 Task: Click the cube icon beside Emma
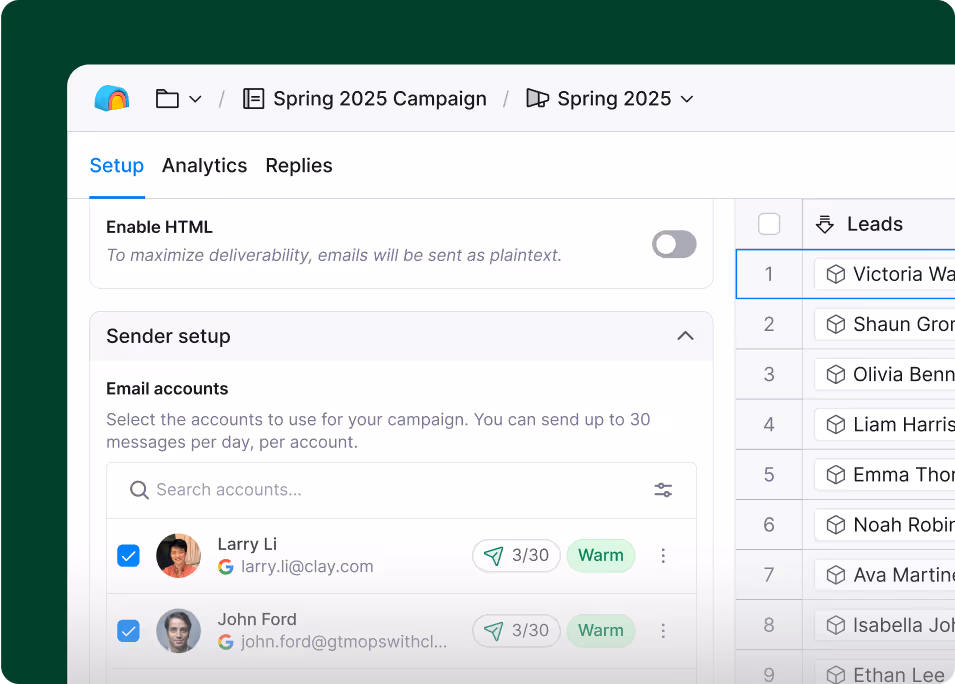pos(836,474)
